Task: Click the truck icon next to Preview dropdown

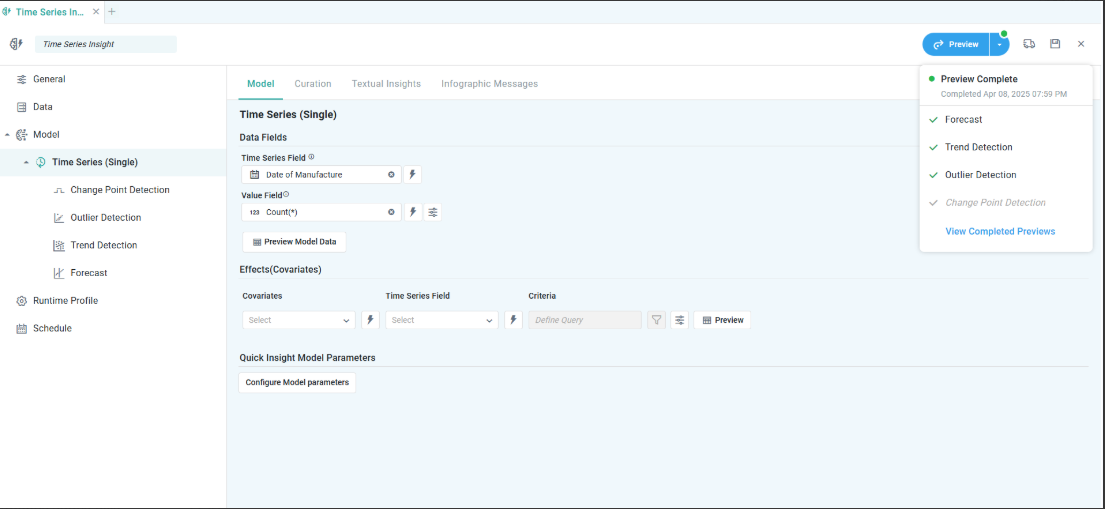Action: 1029,44
